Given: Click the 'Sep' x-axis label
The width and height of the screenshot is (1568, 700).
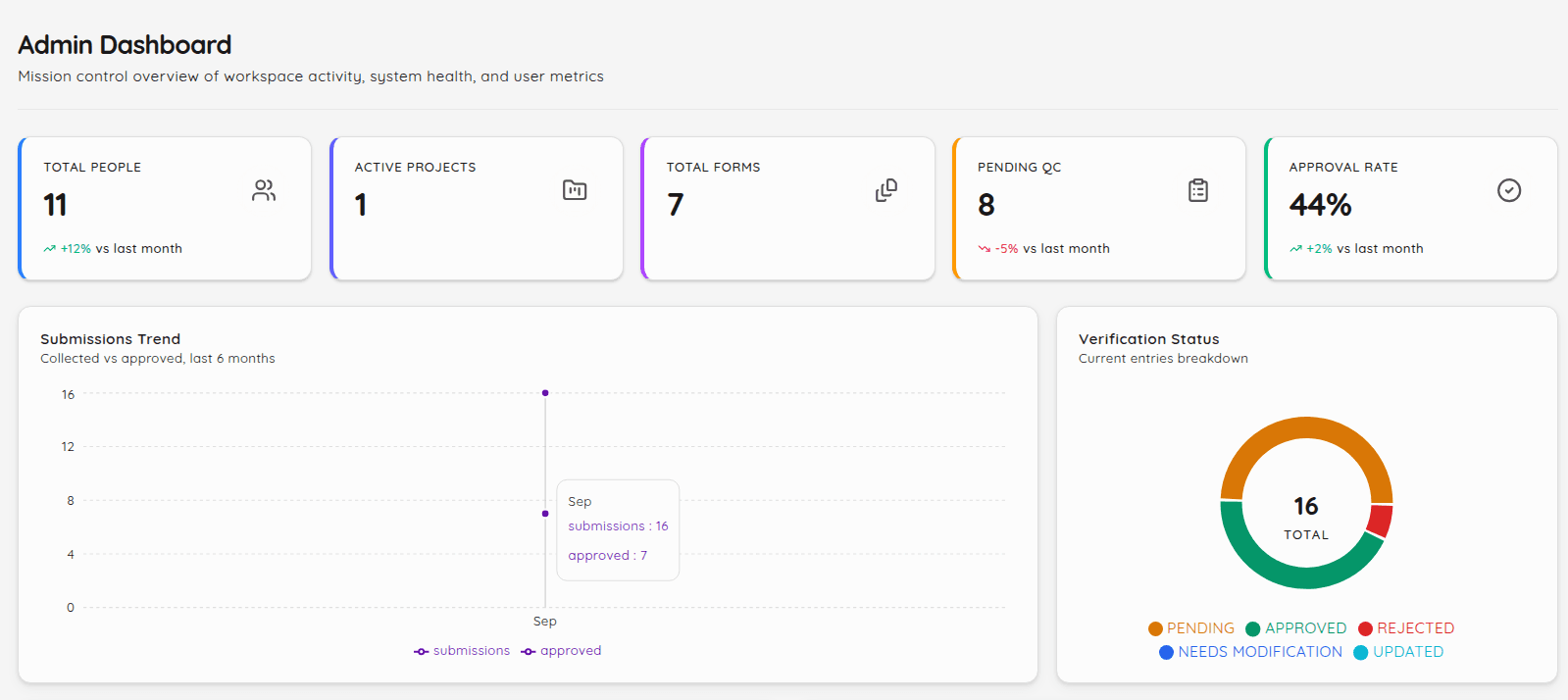Looking at the screenshot, I should tap(545, 622).
